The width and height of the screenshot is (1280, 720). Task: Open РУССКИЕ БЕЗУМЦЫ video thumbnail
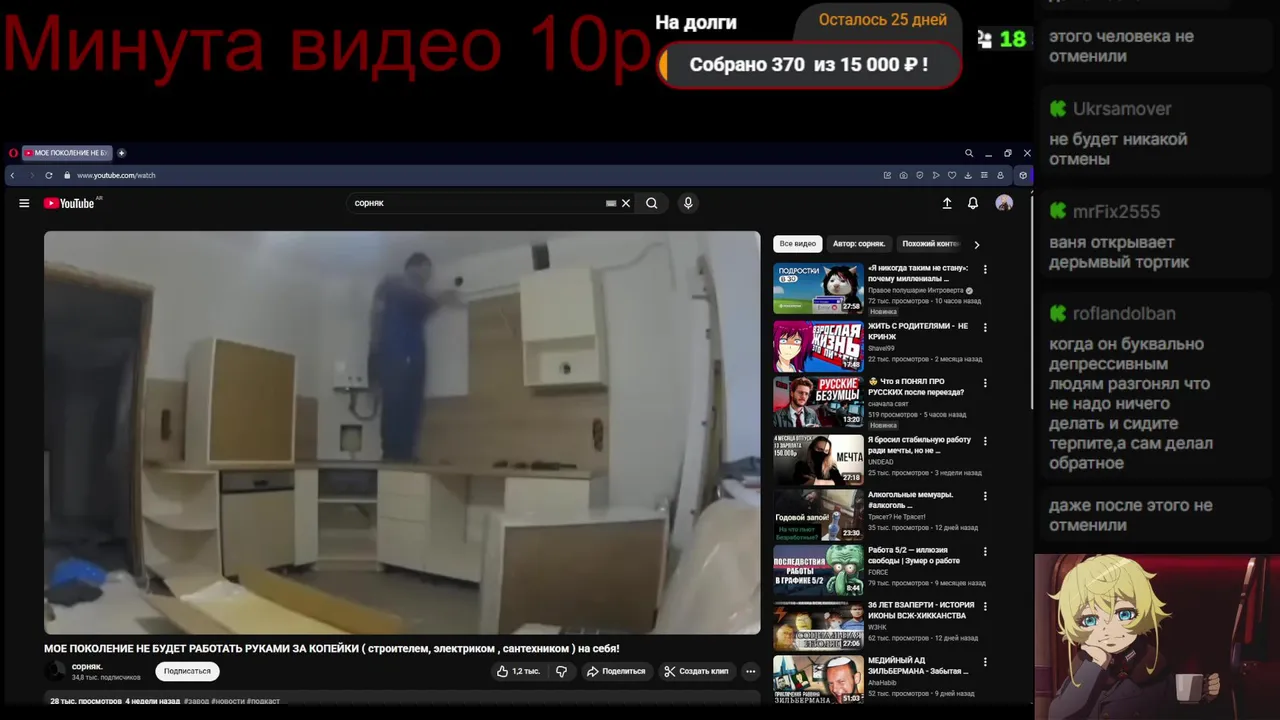click(x=818, y=402)
